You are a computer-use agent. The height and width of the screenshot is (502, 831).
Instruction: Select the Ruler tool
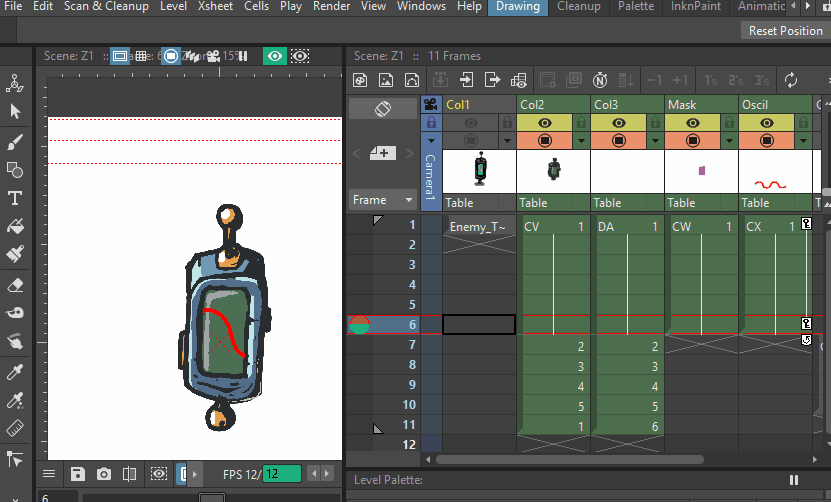(x=15, y=428)
